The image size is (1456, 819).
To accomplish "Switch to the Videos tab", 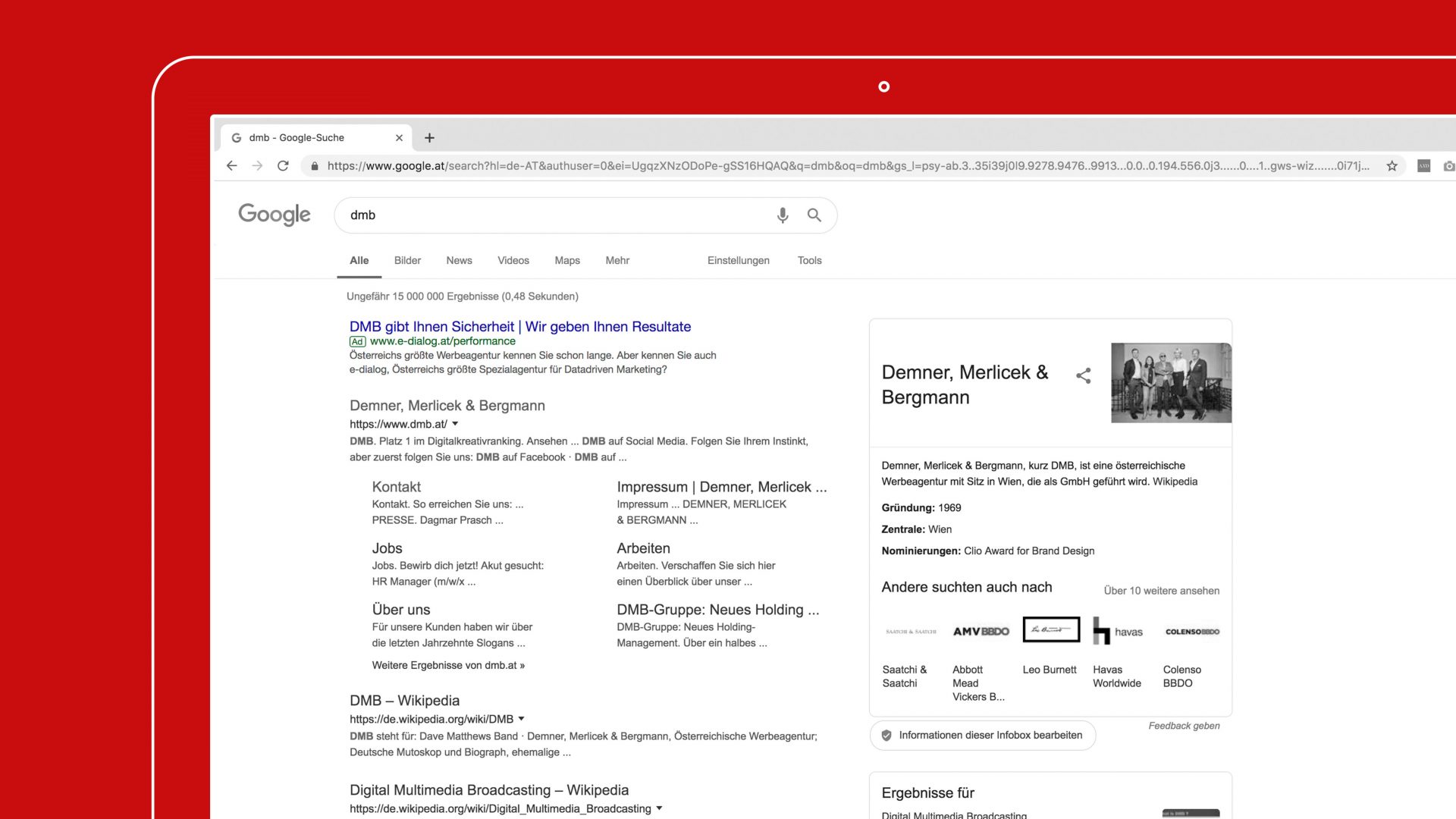I will (513, 260).
